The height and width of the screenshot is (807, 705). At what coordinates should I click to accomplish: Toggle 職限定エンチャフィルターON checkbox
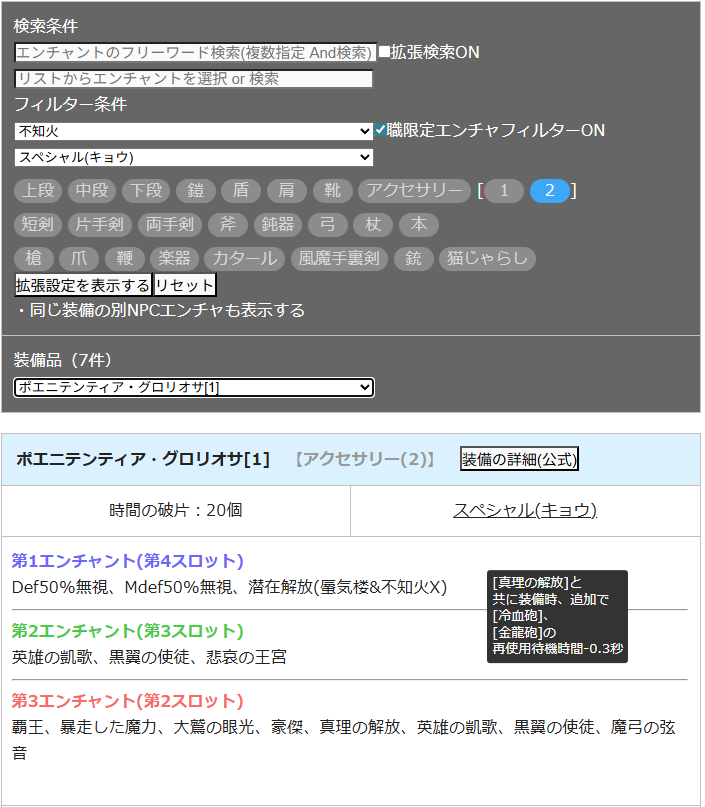[x=380, y=131]
